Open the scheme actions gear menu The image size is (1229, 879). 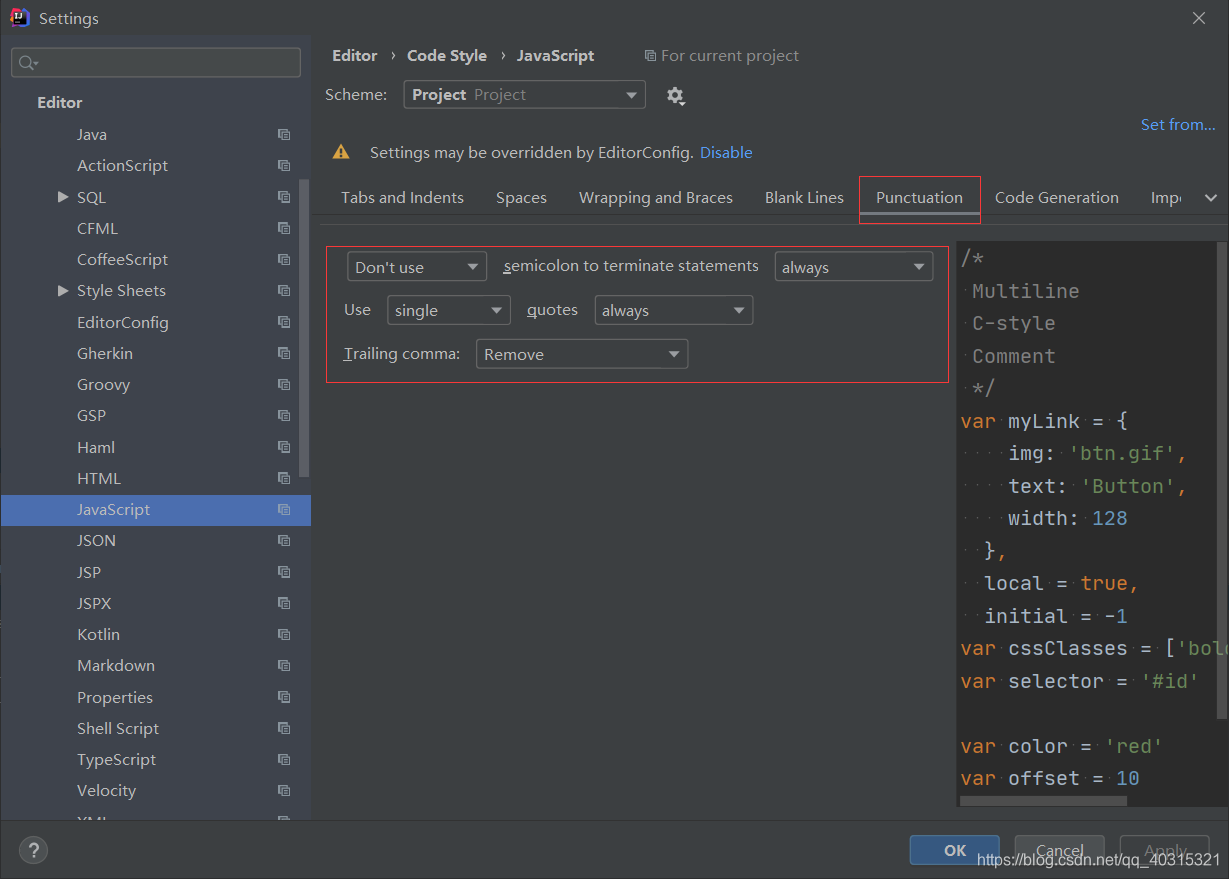(675, 95)
